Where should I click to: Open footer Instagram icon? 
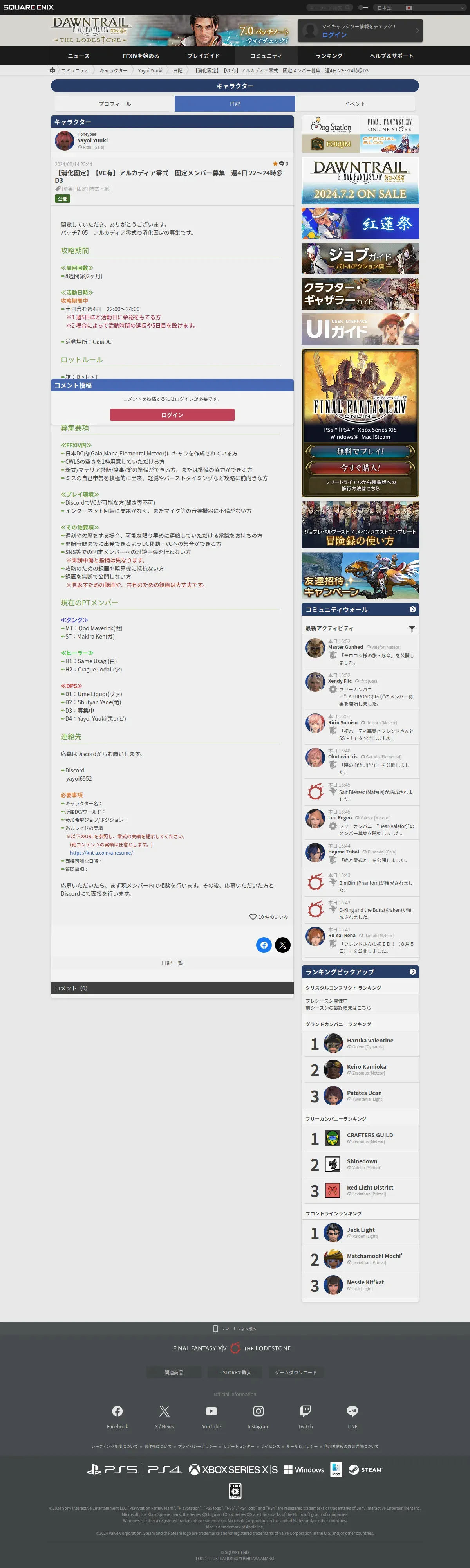(x=258, y=1411)
